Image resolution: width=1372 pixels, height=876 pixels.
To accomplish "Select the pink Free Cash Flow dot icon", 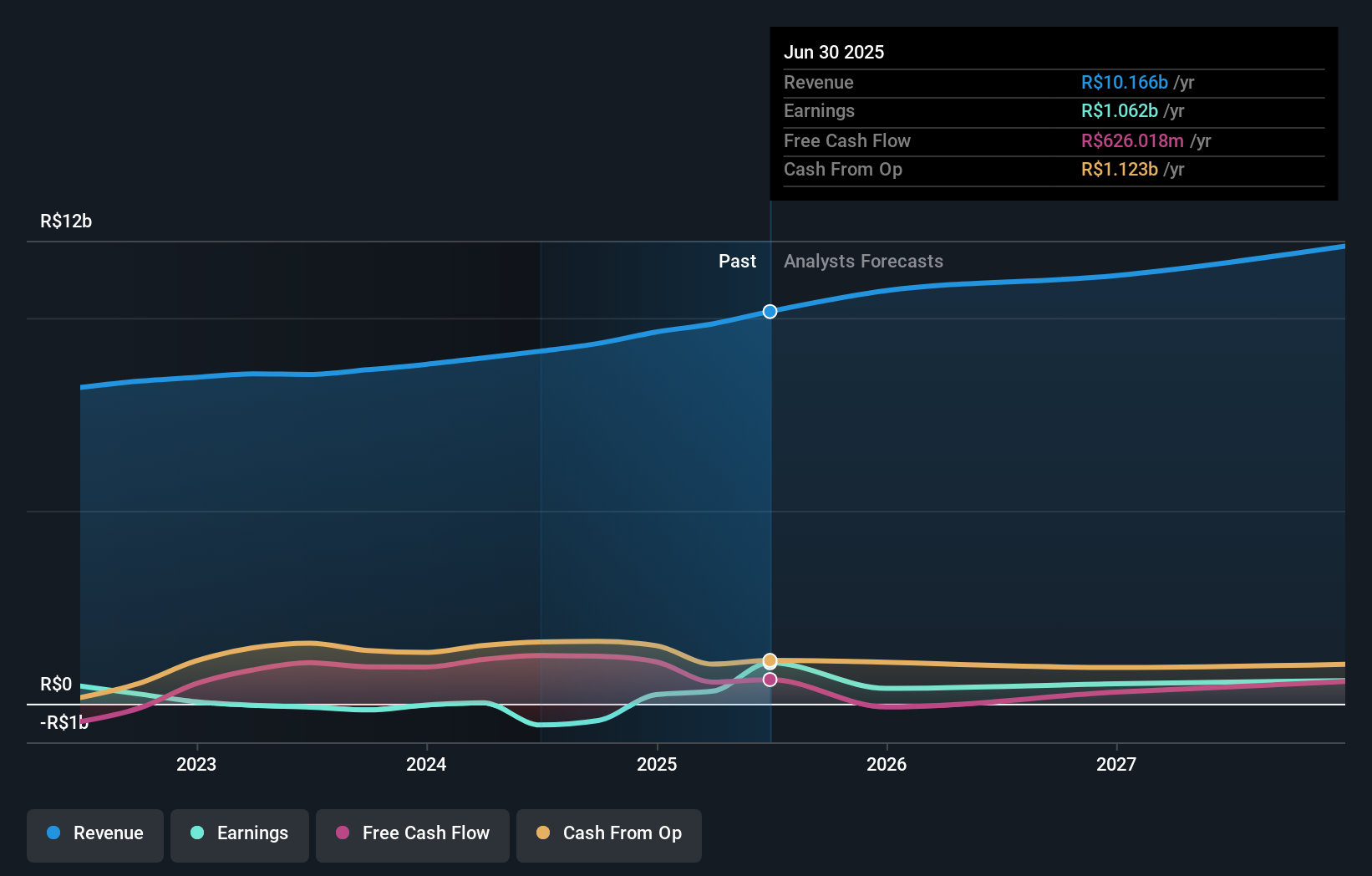I will tap(342, 833).
